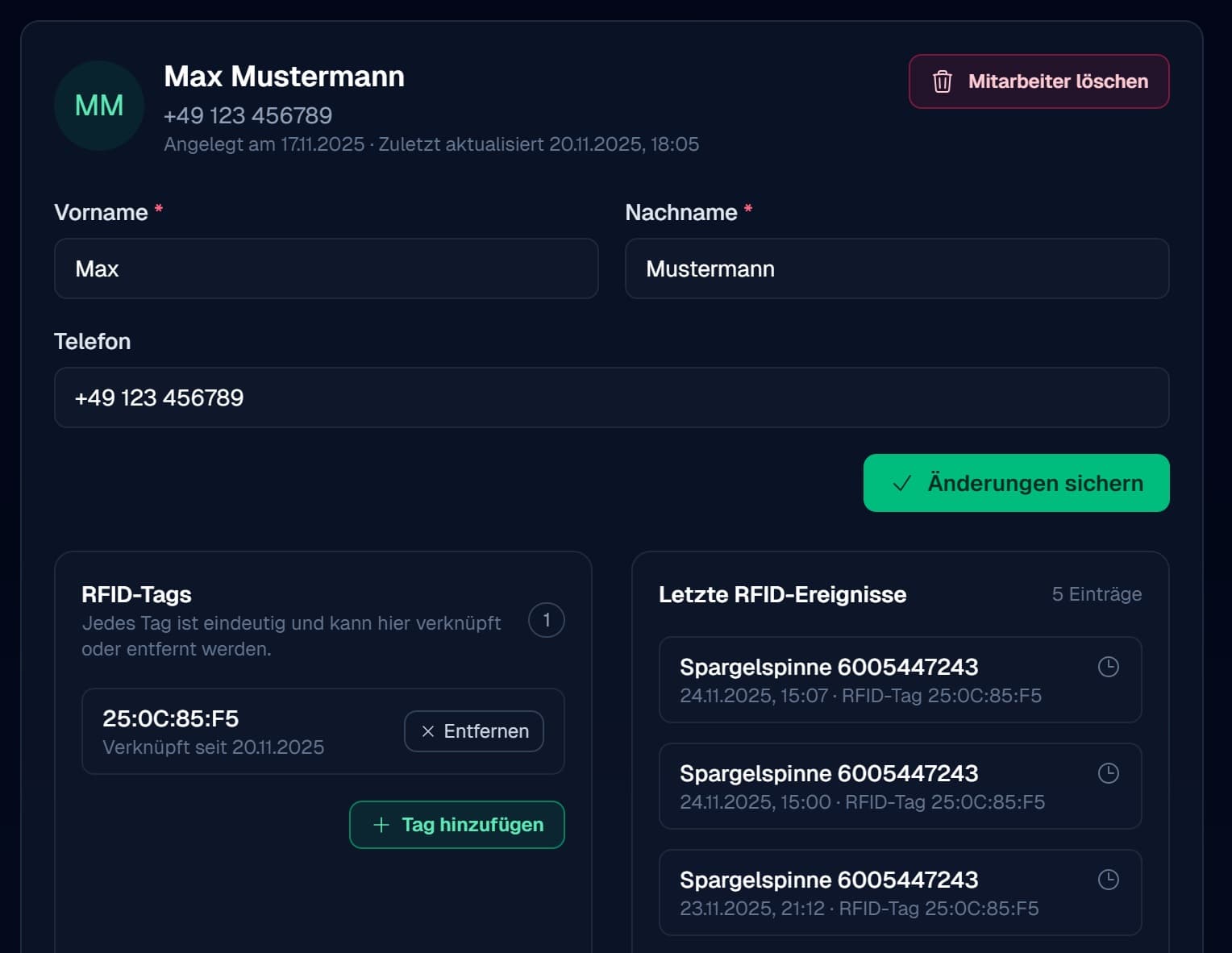Click the Vorname field containing Max
Viewport: 1232px width, 953px height.
tap(326, 268)
